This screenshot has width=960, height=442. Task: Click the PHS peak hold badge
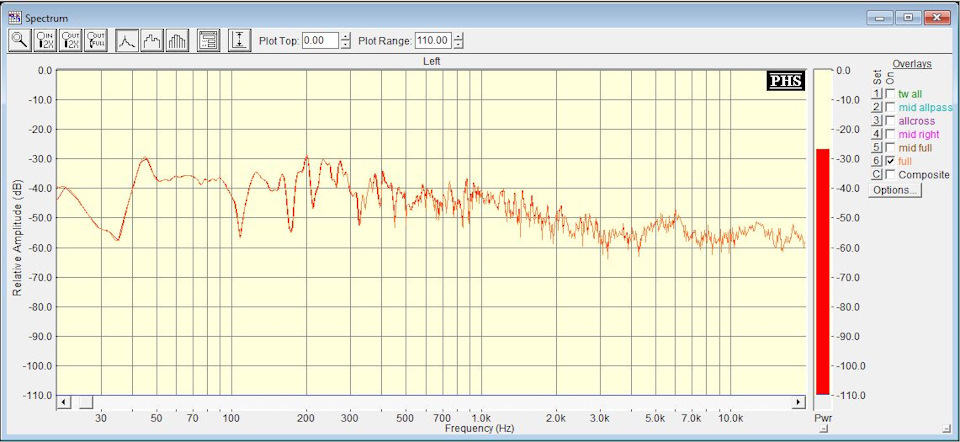click(786, 81)
